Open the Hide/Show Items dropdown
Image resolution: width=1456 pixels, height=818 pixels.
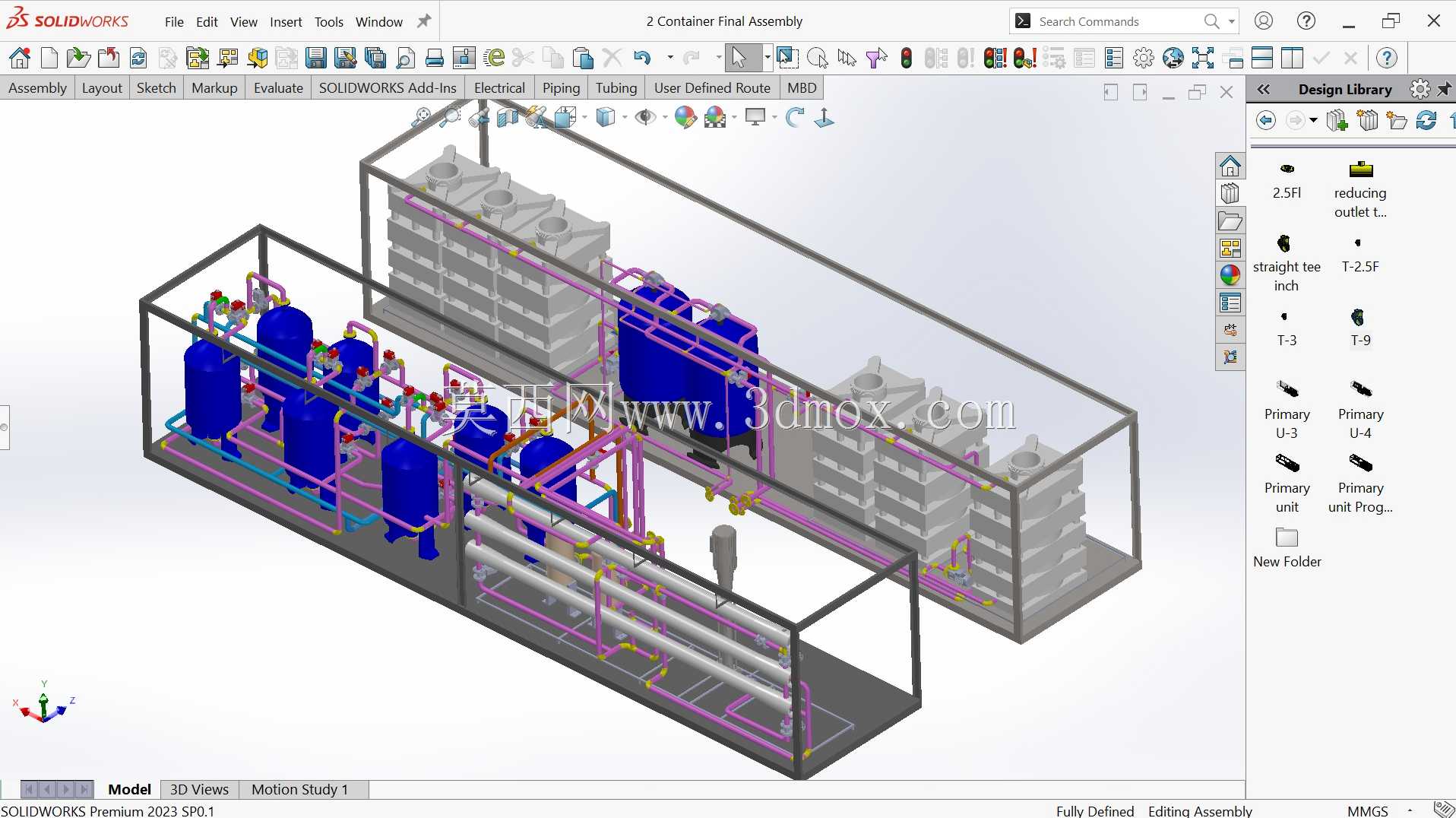(x=665, y=117)
